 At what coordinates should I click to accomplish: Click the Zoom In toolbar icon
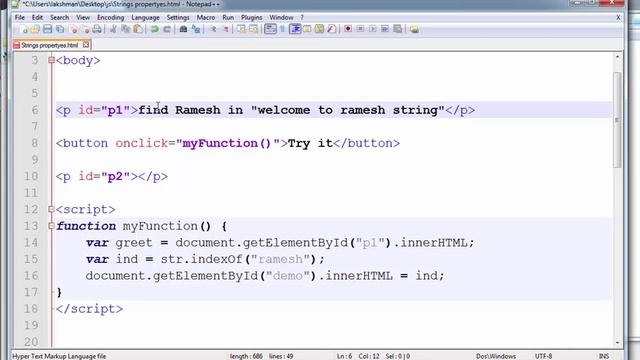tap(213, 29)
